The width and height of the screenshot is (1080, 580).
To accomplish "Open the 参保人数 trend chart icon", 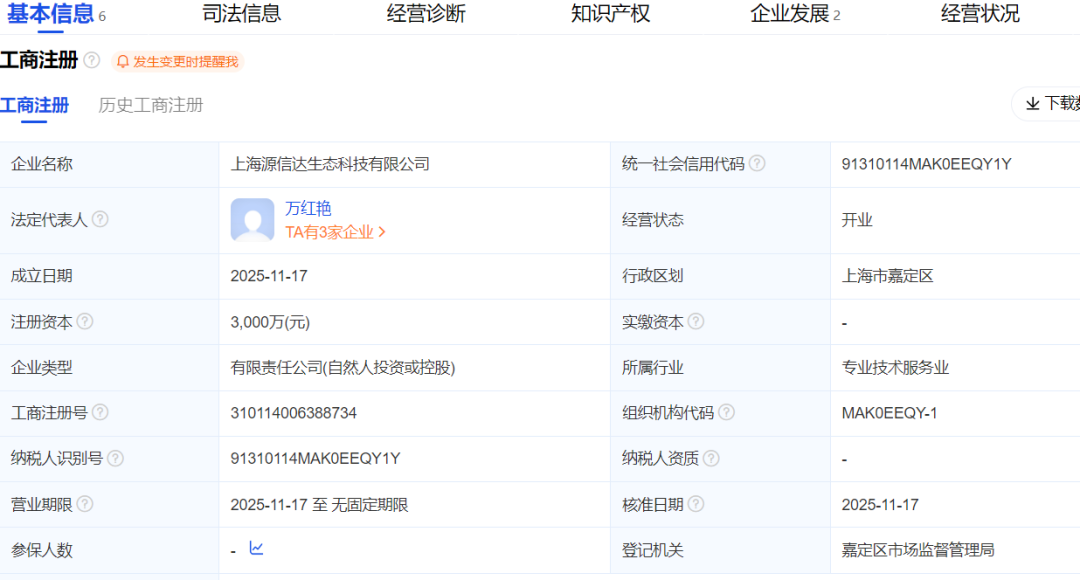I will [x=256, y=549].
